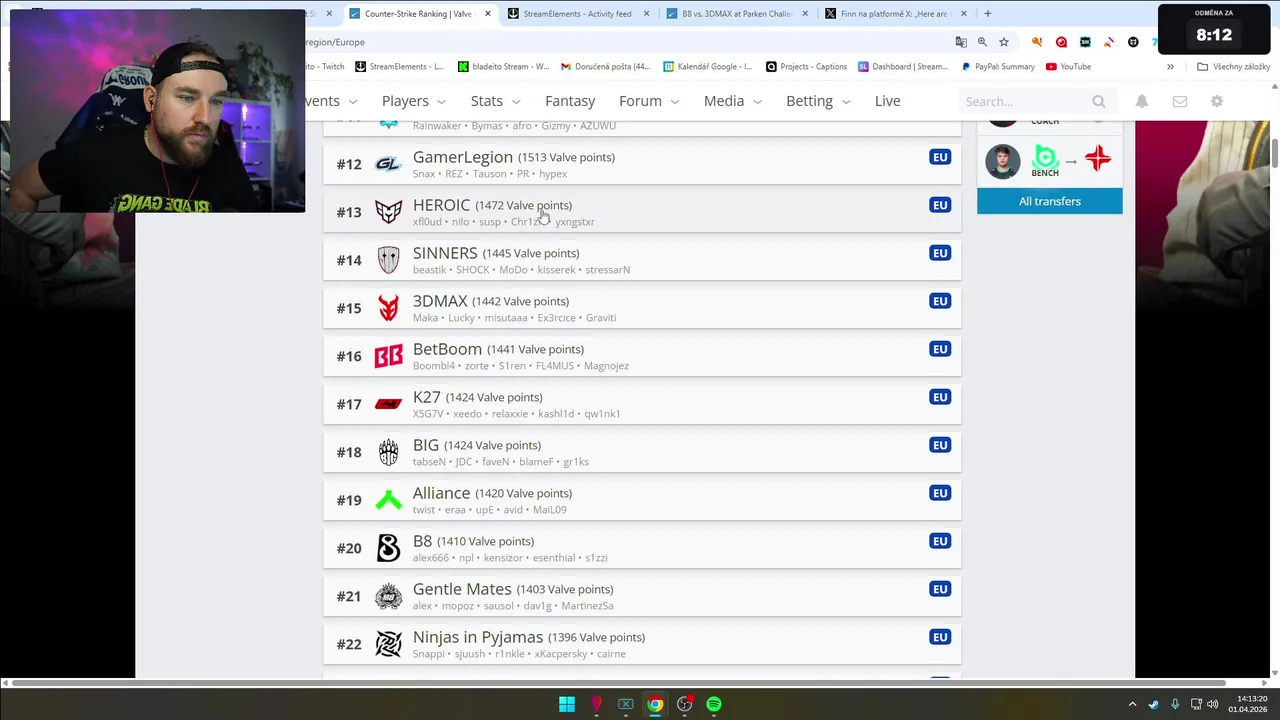Viewport: 1280px width, 720px height.
Task: Click EU region badge for GamerLegion
Action: click(x=940, y=157)
